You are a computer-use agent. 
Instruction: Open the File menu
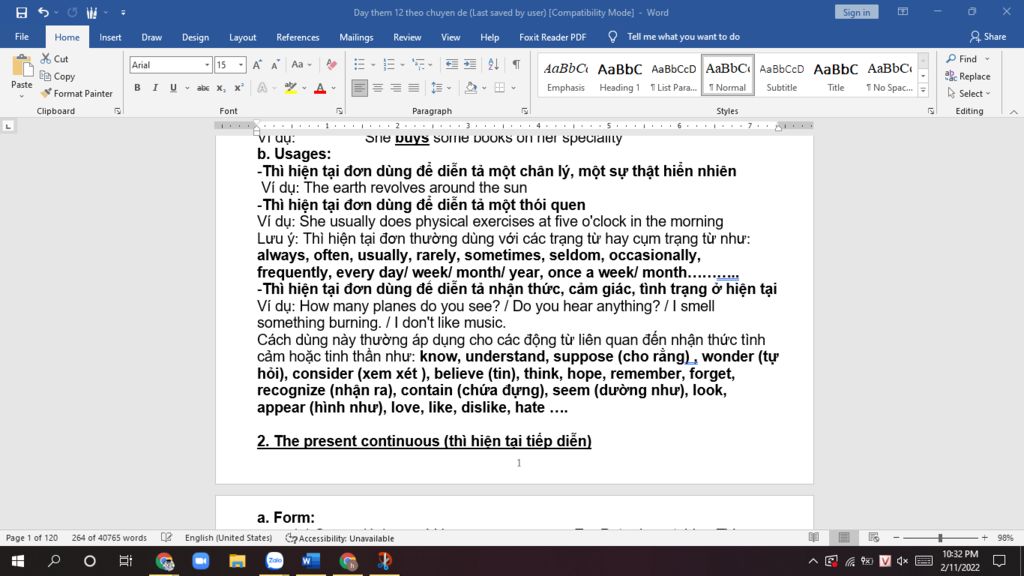(22, 37)
